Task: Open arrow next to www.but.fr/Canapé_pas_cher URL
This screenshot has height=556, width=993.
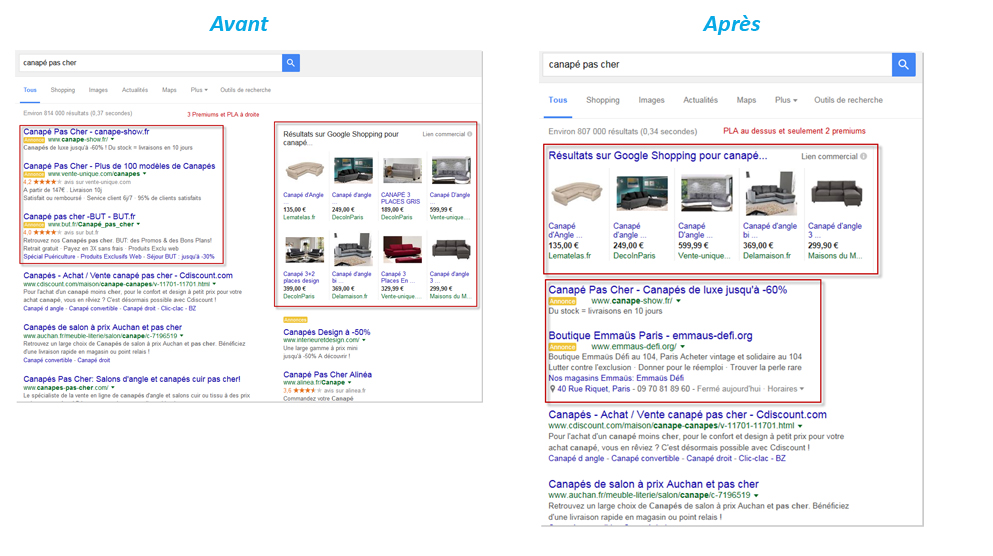Action: tap(138, 224)
